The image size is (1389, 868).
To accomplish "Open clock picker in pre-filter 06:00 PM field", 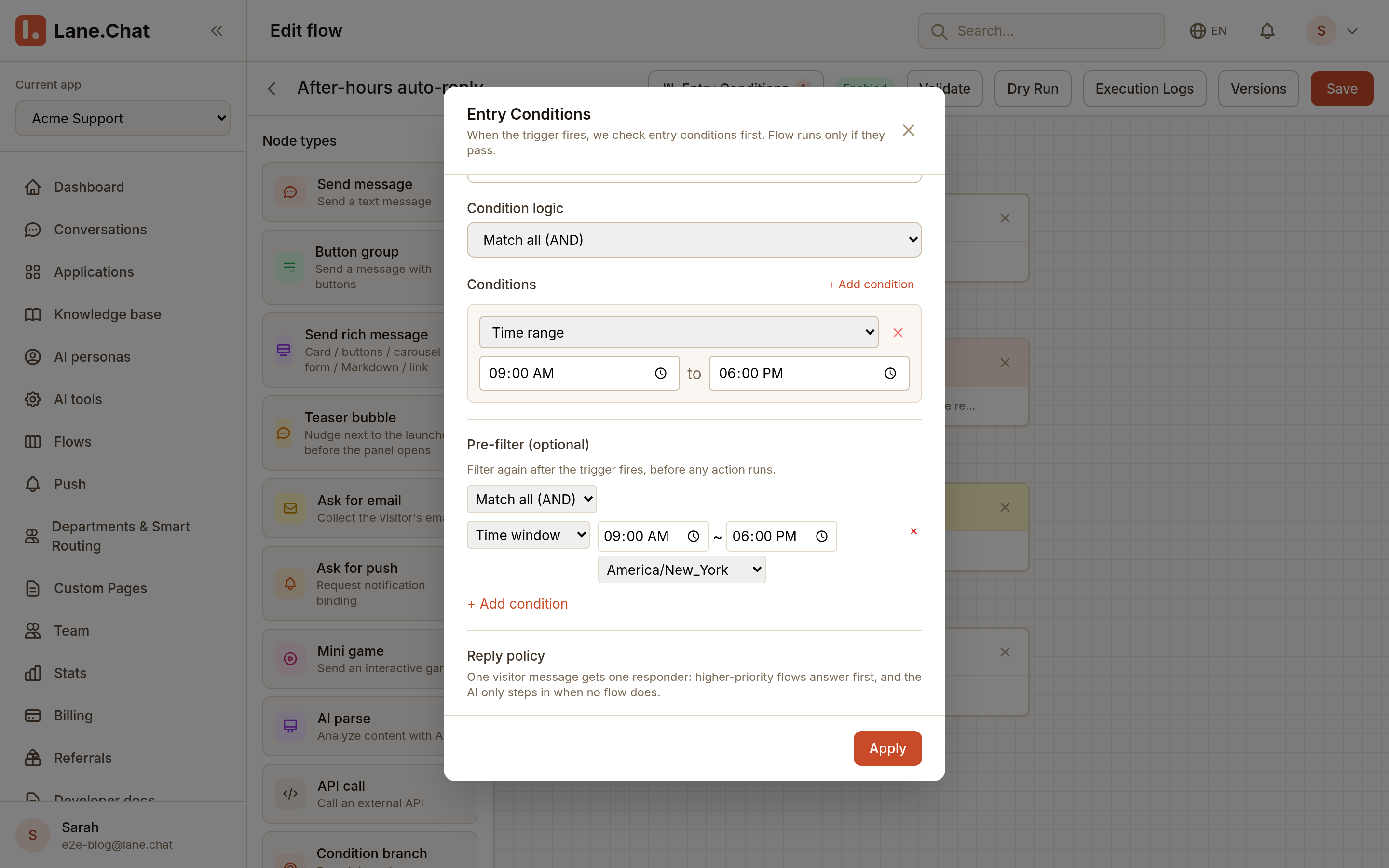I will coord(822,537).
